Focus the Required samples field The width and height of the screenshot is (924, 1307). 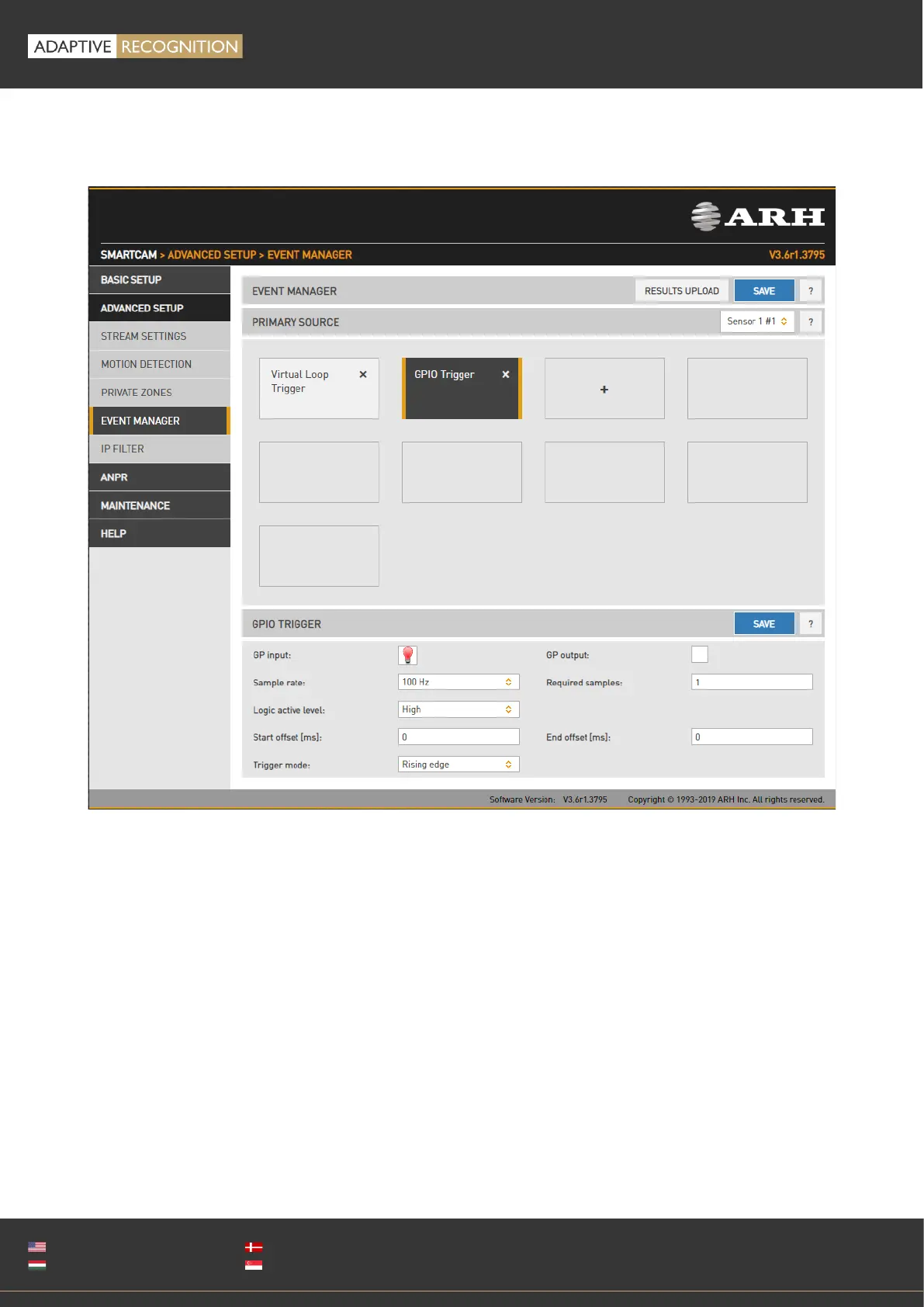[752, 682]
